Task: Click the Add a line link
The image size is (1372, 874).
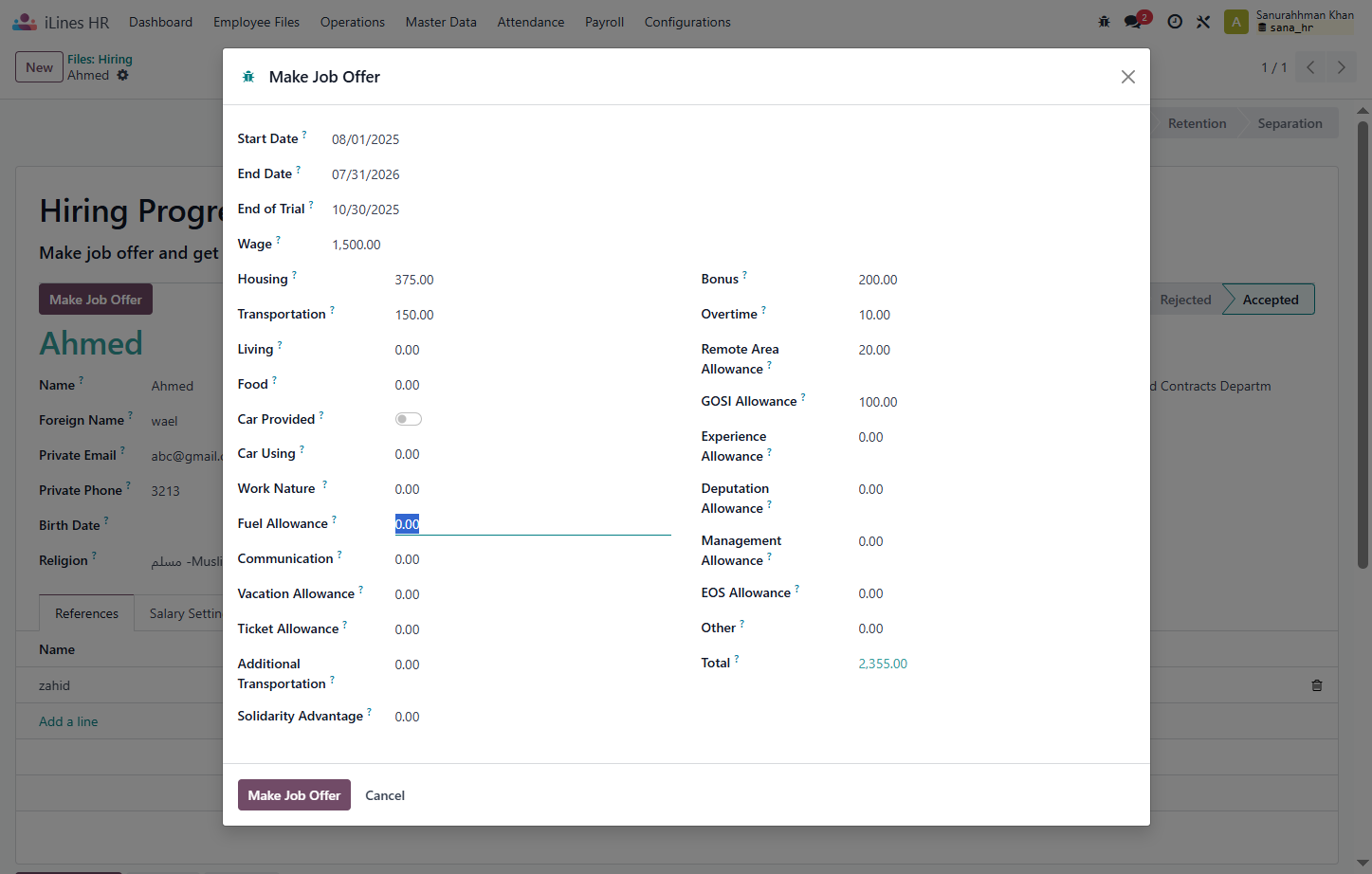Action: (68, 721)
